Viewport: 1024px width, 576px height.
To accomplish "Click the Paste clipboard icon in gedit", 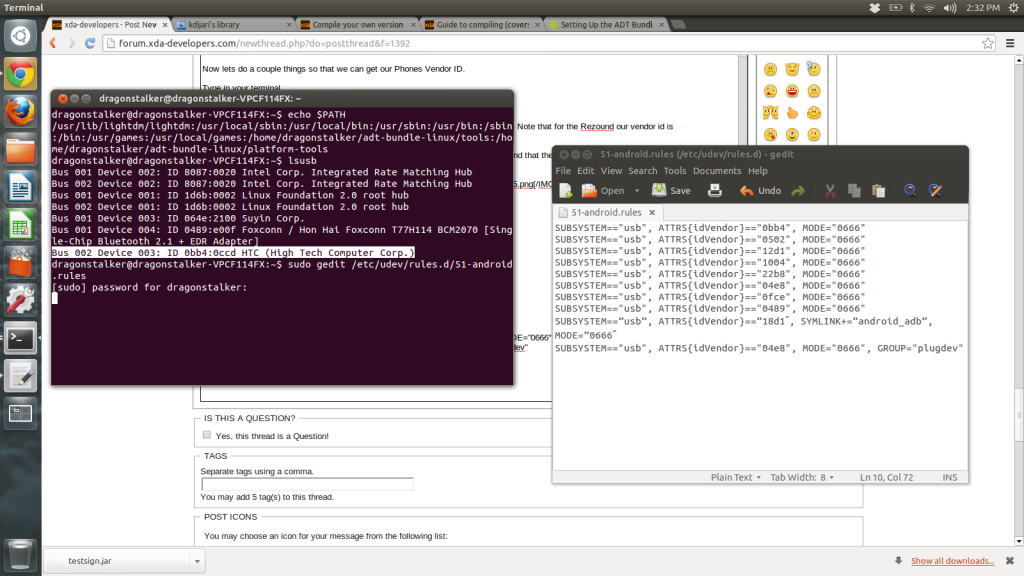I will point(879,191).
